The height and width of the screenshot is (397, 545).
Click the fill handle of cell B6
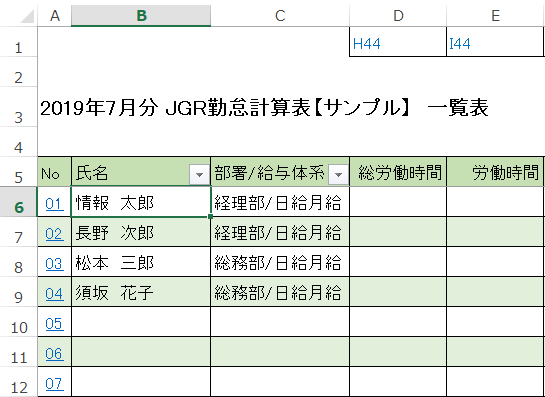point(211,217)
